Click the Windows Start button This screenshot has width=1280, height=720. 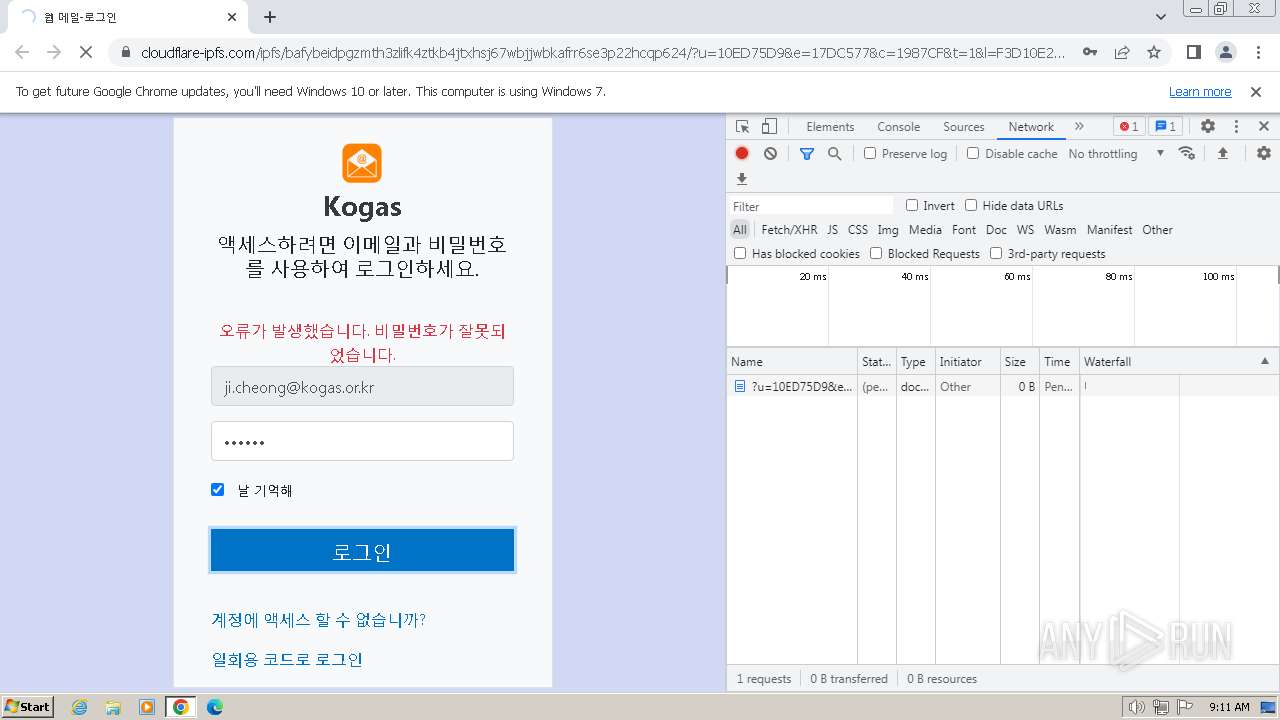click(28, 707)
